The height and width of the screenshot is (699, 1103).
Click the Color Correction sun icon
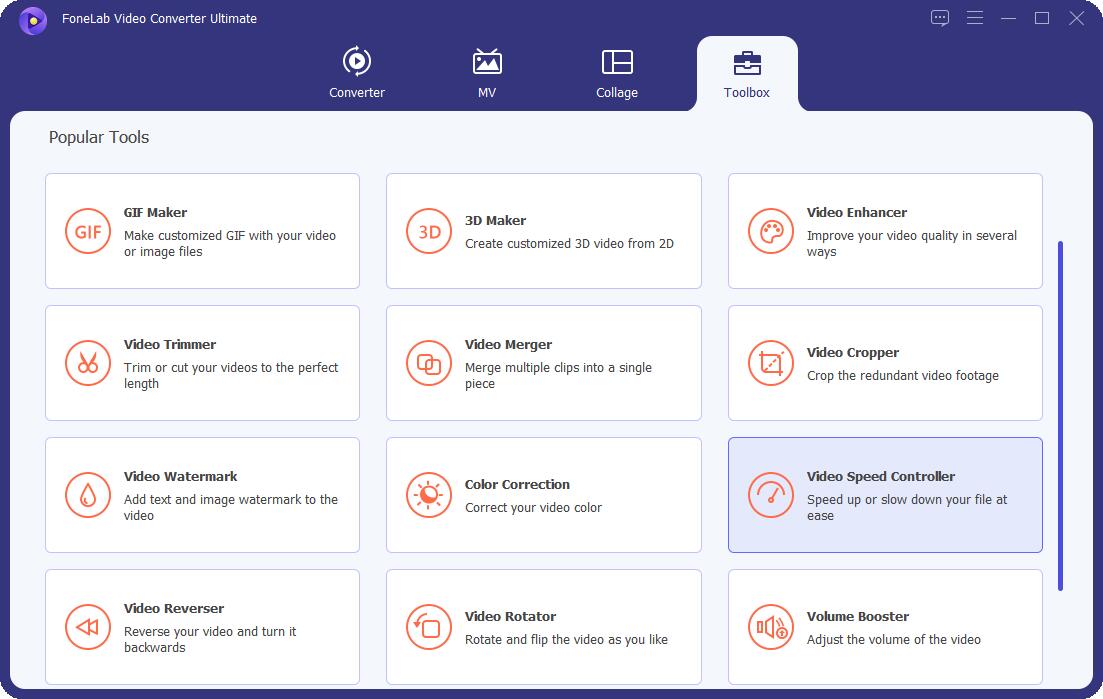(428, 495)
